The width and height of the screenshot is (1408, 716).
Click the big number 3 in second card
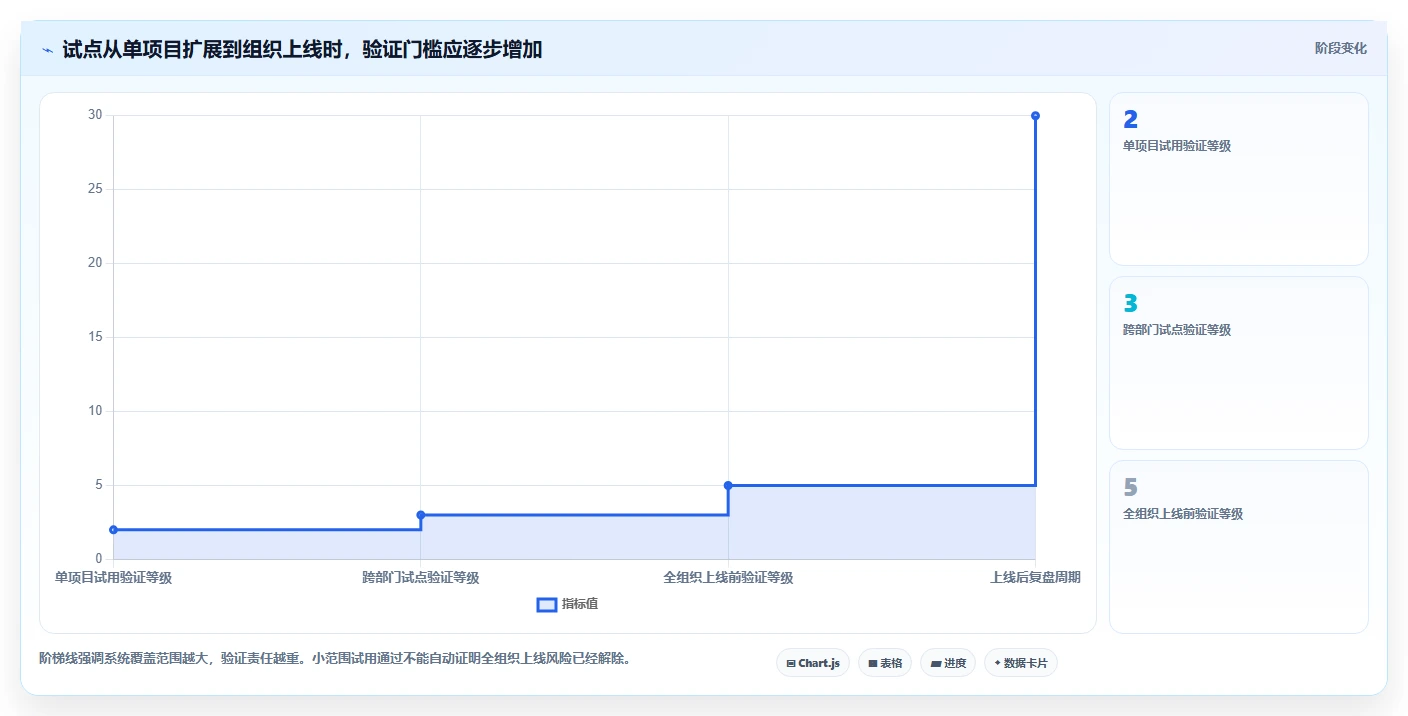point(1131,304)
